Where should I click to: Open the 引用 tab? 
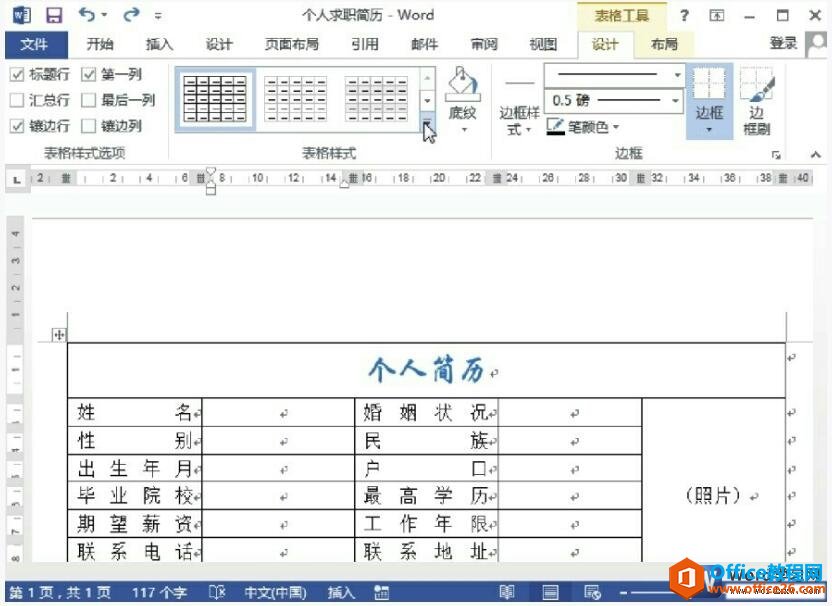coord(365,44)
